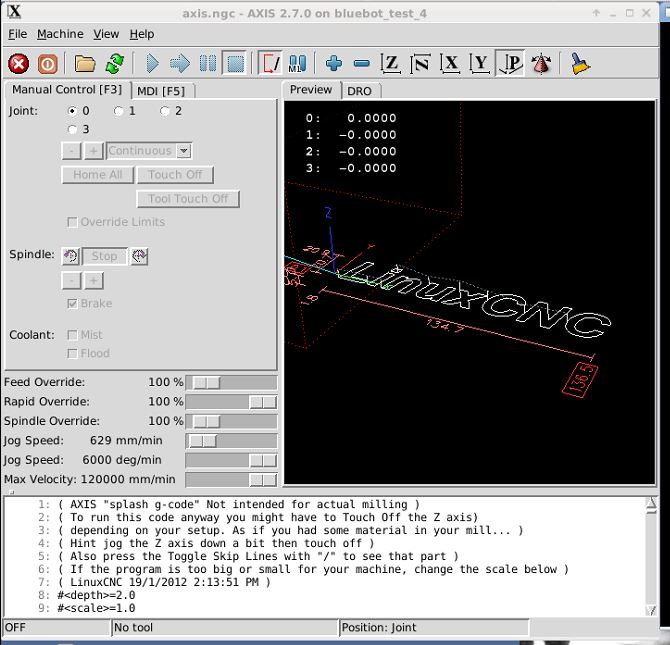
Task: Adjust the deg/min Jog Speed slider
Action: click(231, 460)
